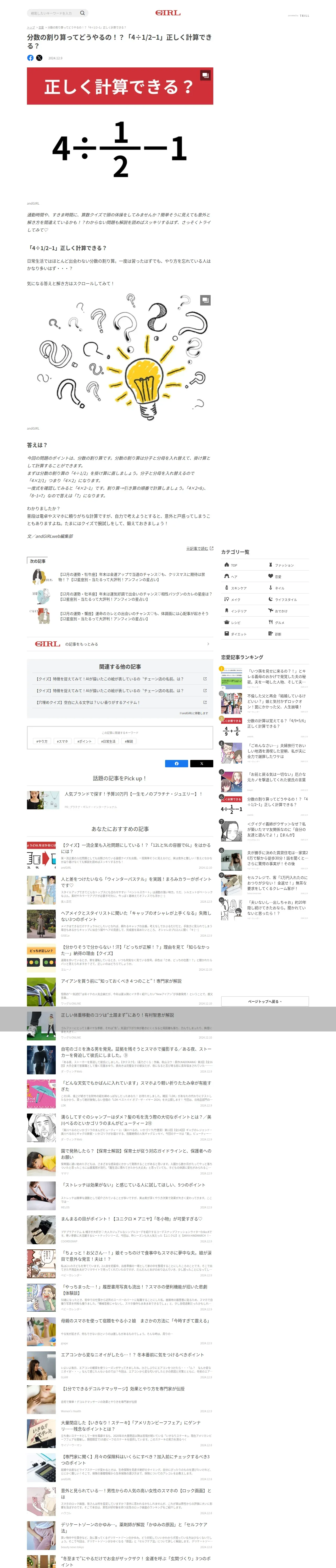Open 自宅のゴミを漁る男 stalker article
336x1568 pixels.
[120, 1060]
